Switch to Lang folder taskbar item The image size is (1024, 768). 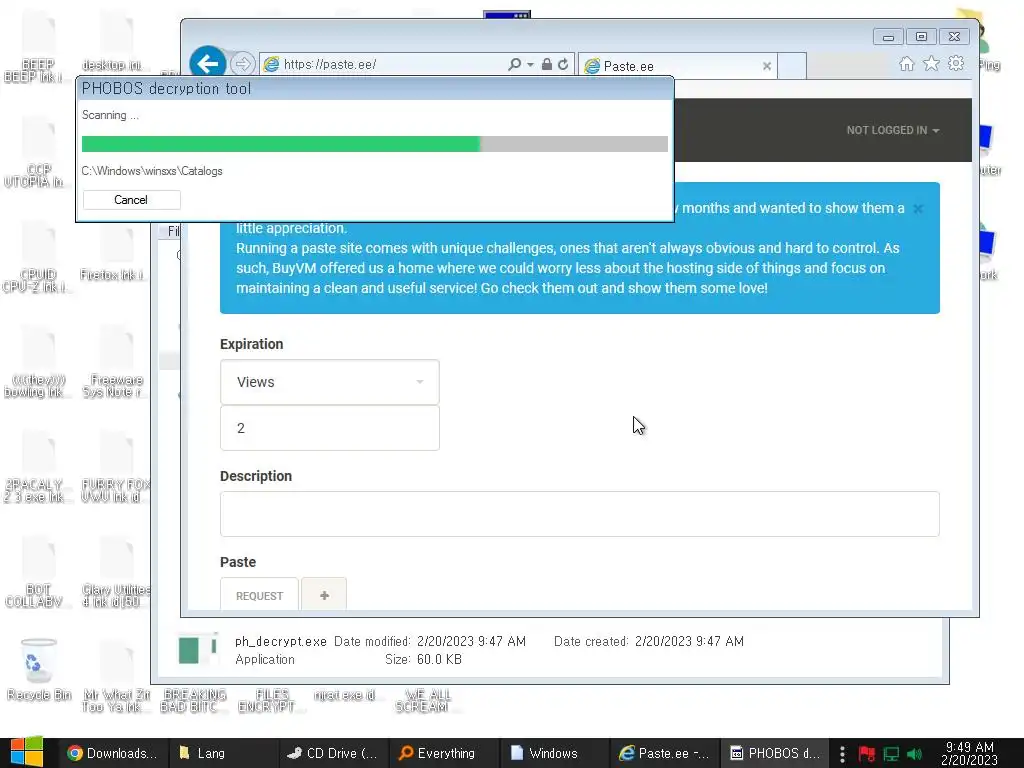point(223,753)
